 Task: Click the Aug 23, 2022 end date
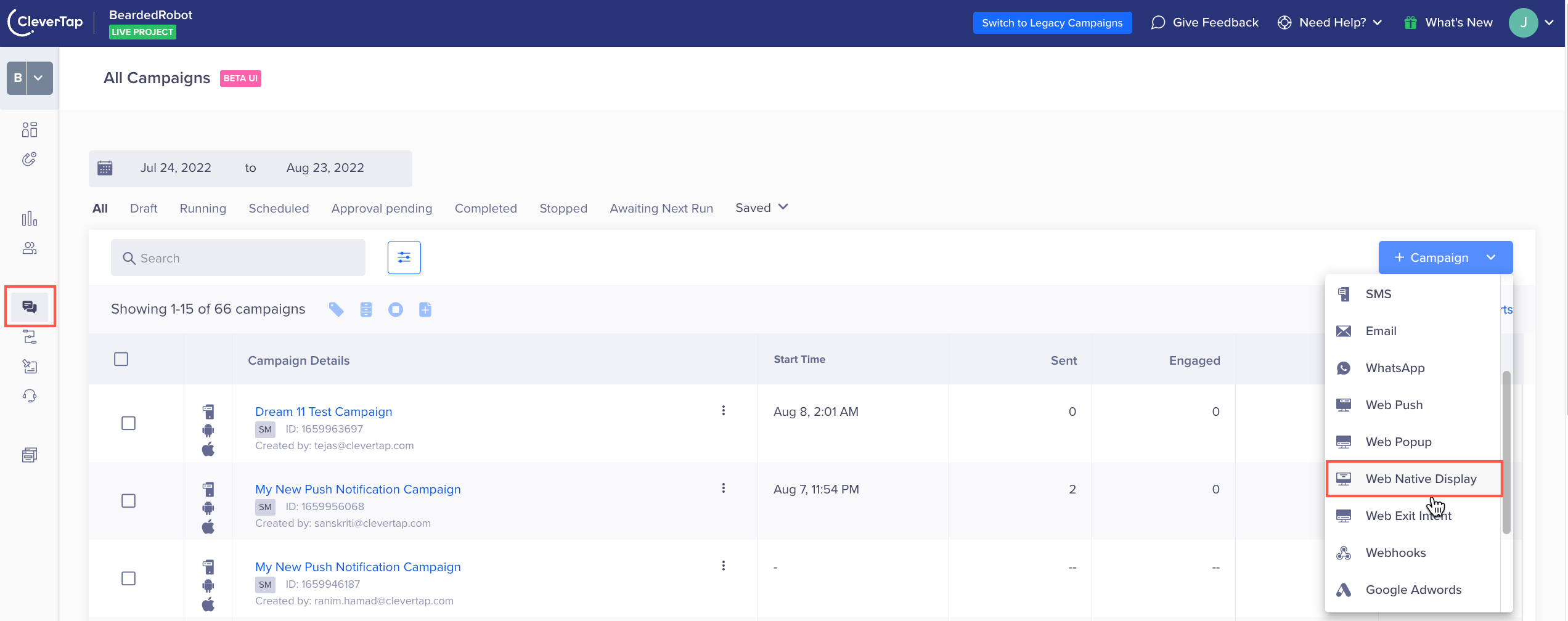[x=325, y=168]
